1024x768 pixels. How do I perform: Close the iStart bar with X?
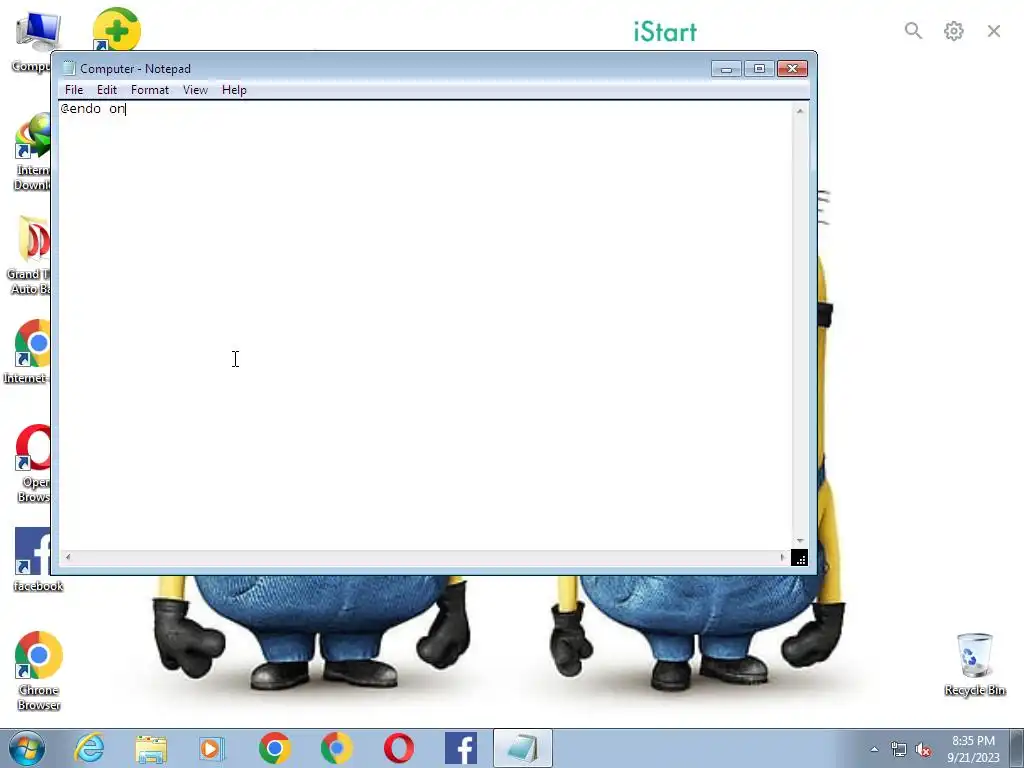tap(994, 31)
